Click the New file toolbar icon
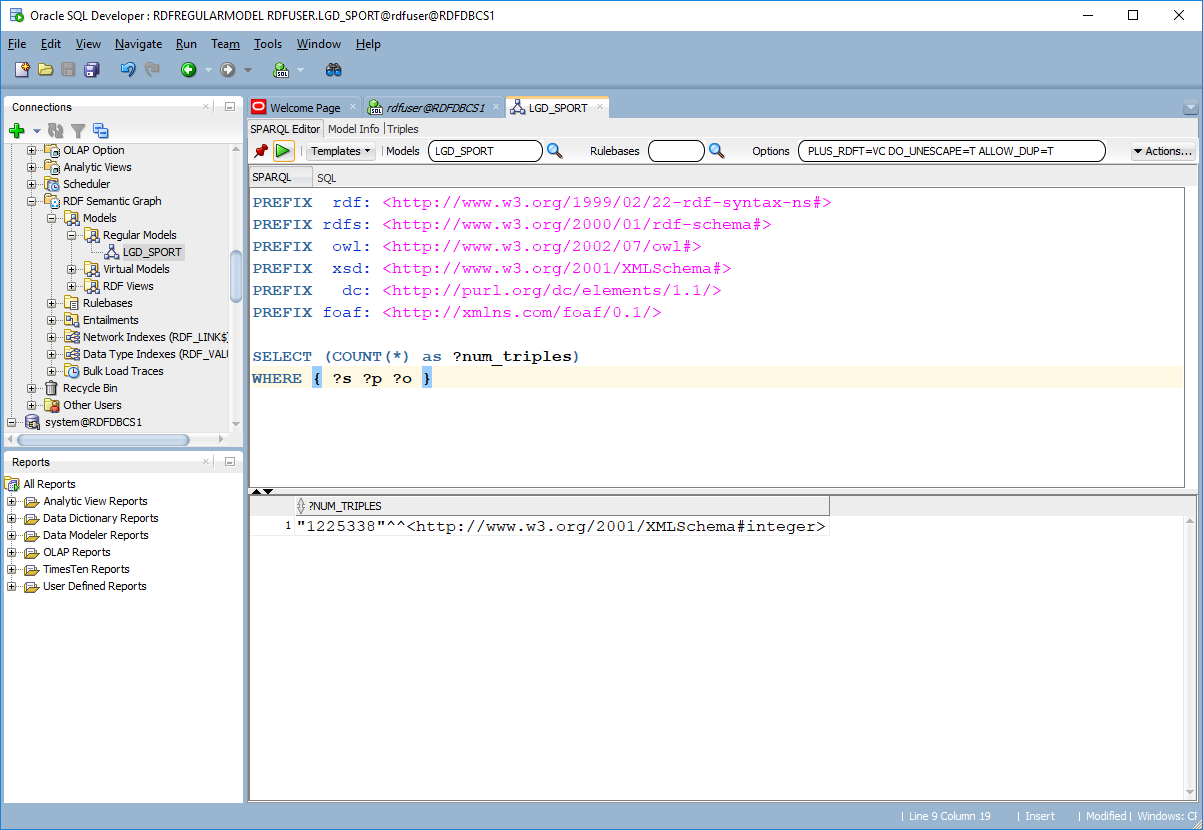Image resolution: width=1203 pixels, height=830 pixels. tap(22, 70)
